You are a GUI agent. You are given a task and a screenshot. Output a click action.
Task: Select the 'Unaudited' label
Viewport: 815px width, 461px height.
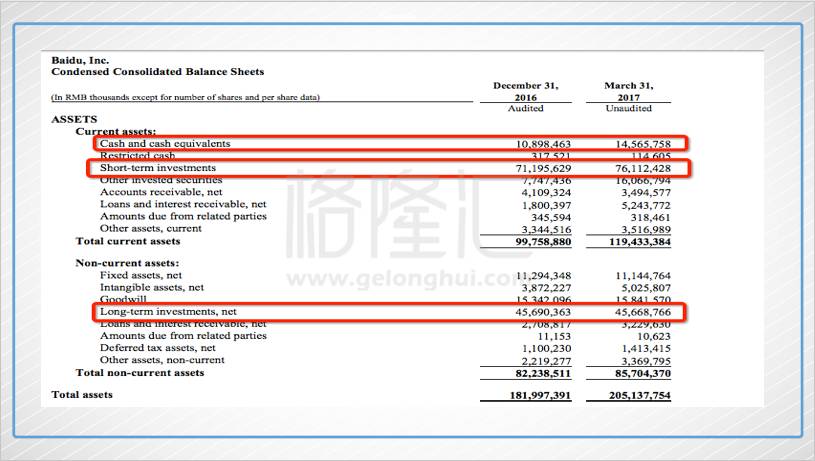628,108
